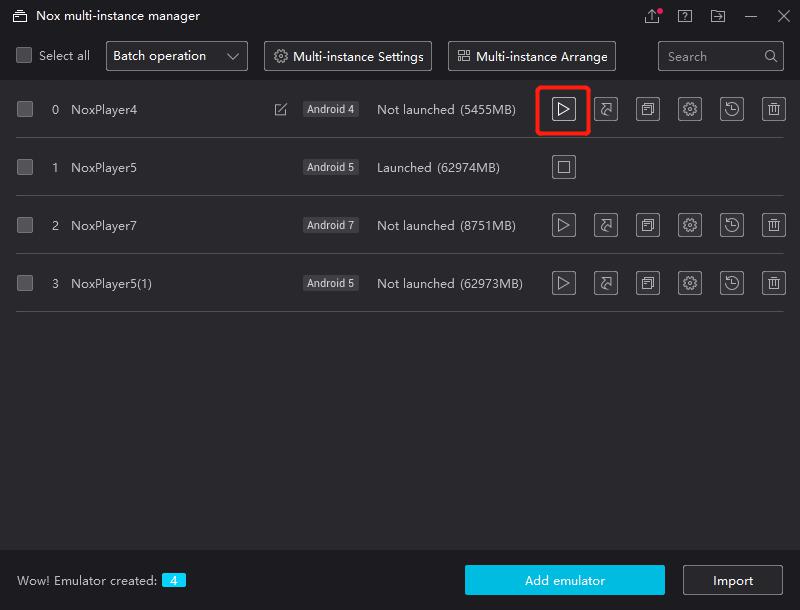
Task: Open the help question mark icon
Action: 685,16
